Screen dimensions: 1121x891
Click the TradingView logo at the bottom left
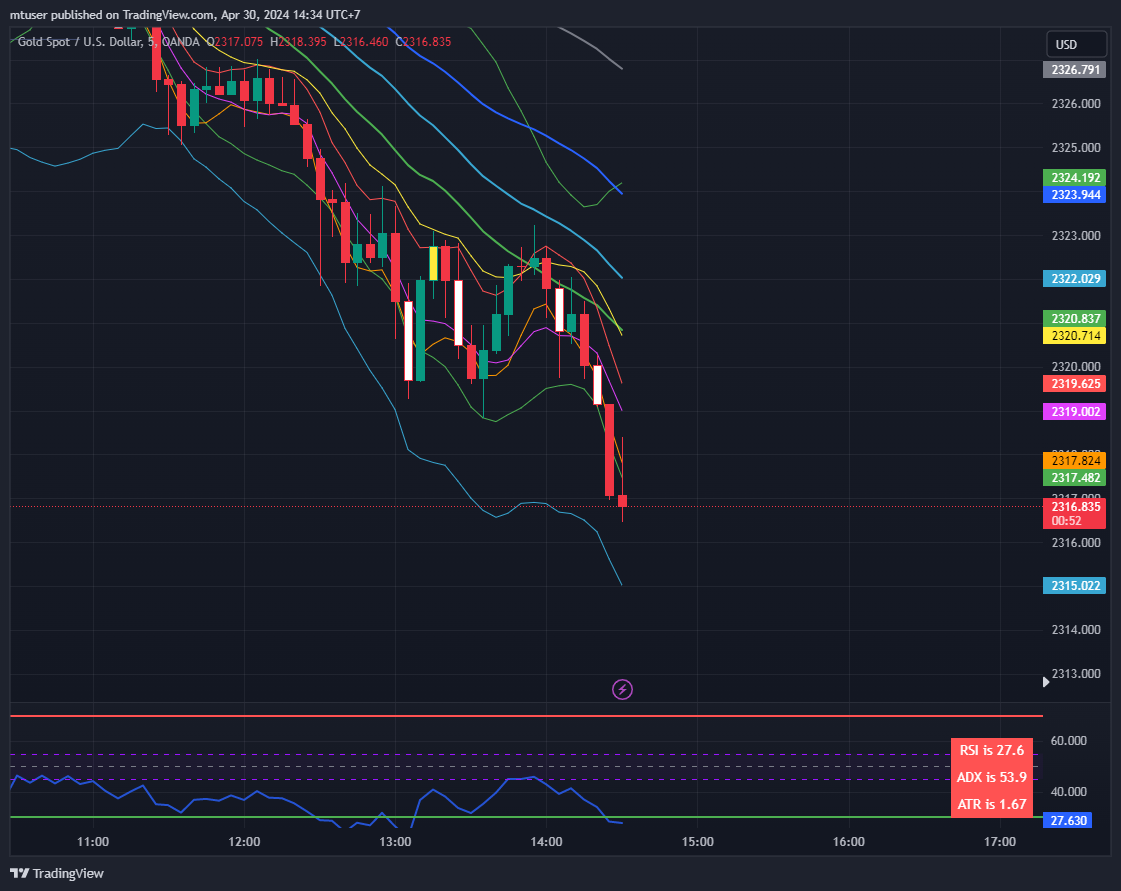point(56,873)
